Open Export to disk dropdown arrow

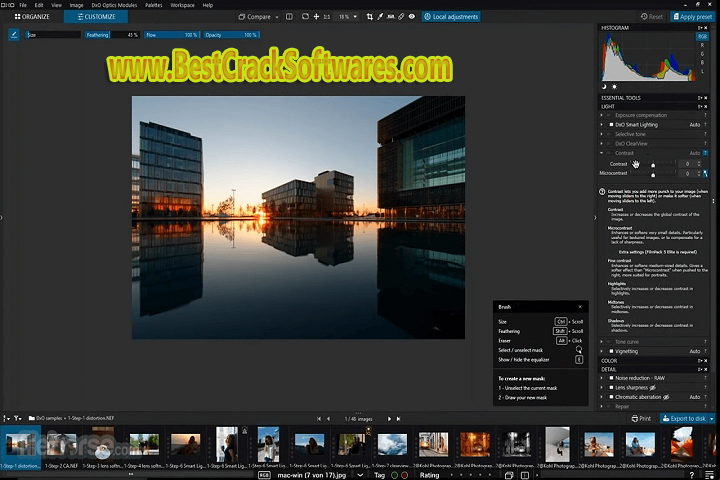(712, 418)
